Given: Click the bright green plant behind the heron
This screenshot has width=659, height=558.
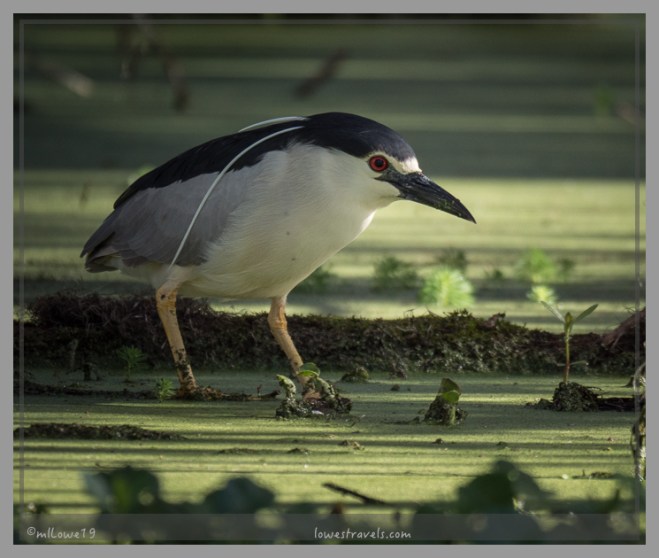Looking at the screenshot, I should click(446, 288).
